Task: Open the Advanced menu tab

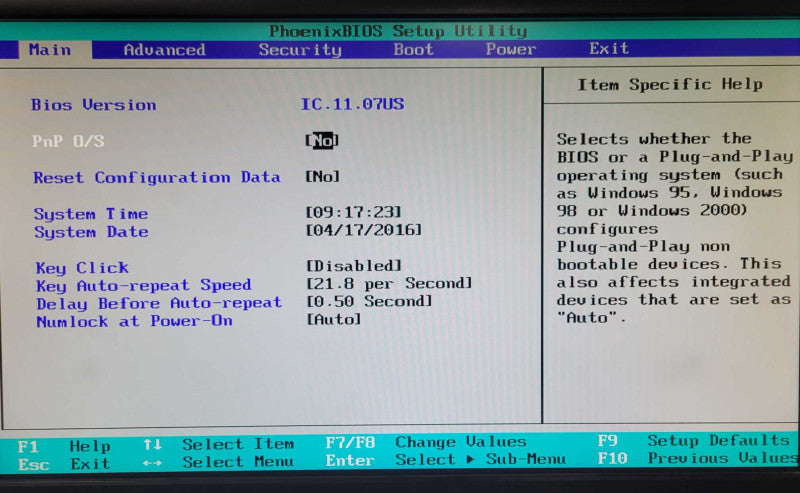Action: [x=164, y=50]
